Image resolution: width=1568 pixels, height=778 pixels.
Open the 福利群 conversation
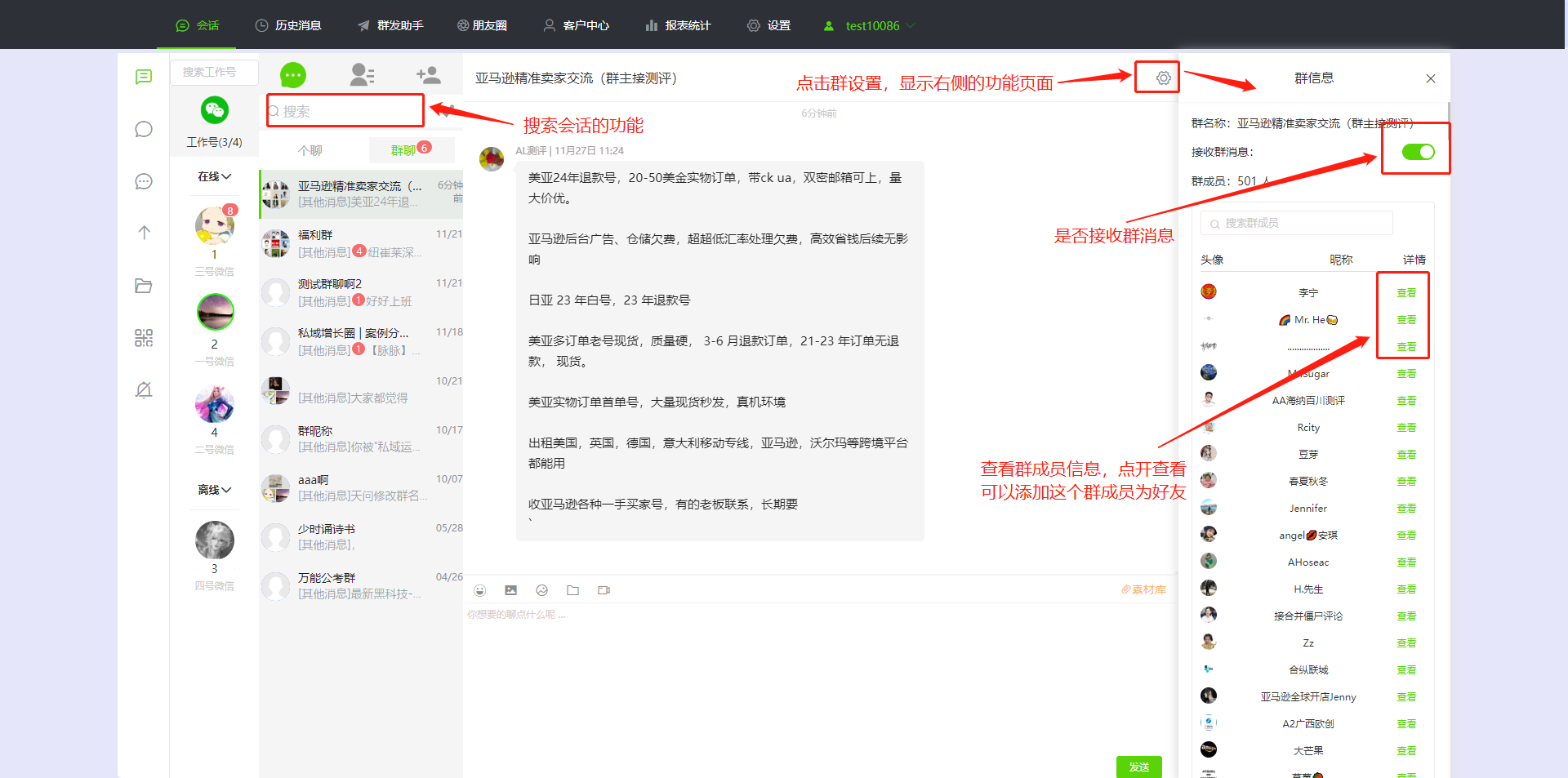[x=361, y=243]
